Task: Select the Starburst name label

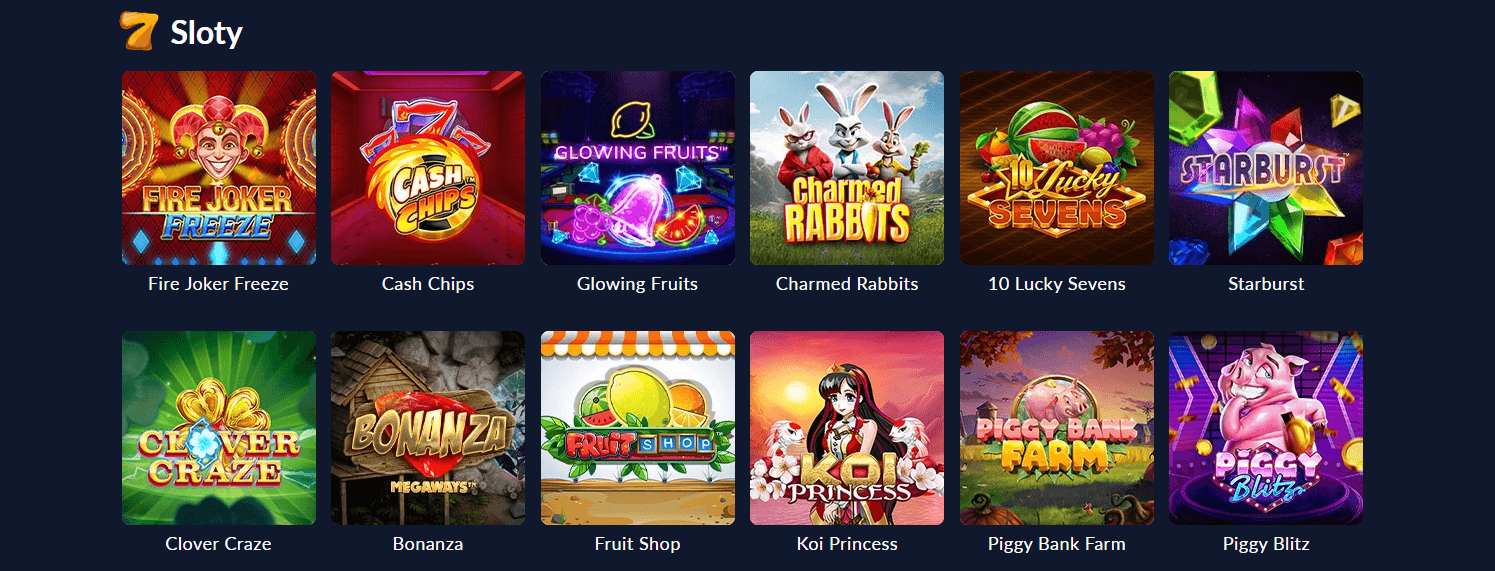Action: pos(1266,284)
